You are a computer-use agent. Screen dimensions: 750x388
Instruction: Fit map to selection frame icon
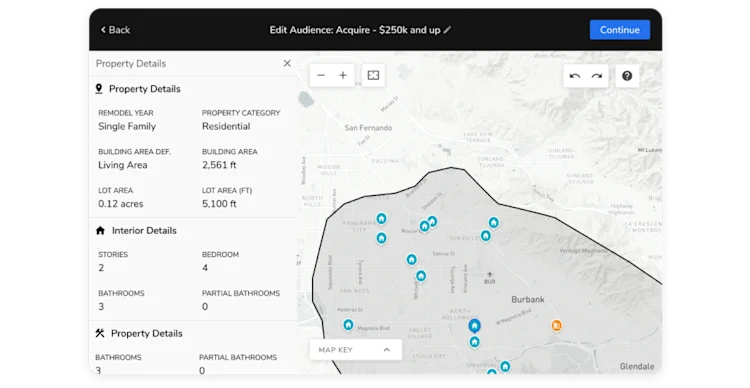click(373, 75)
